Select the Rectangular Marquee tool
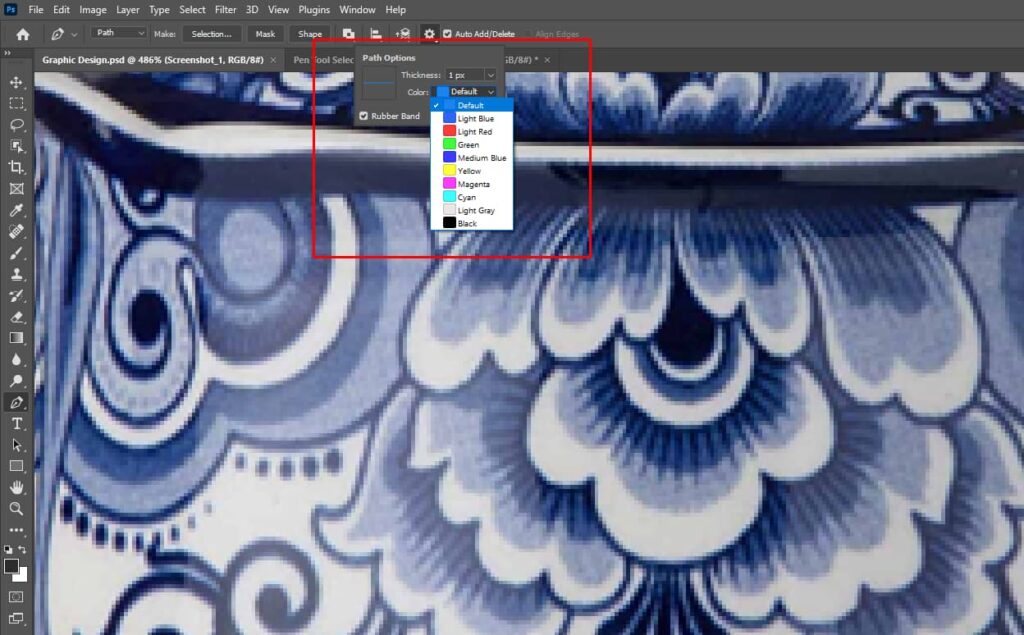 point(16,103)
